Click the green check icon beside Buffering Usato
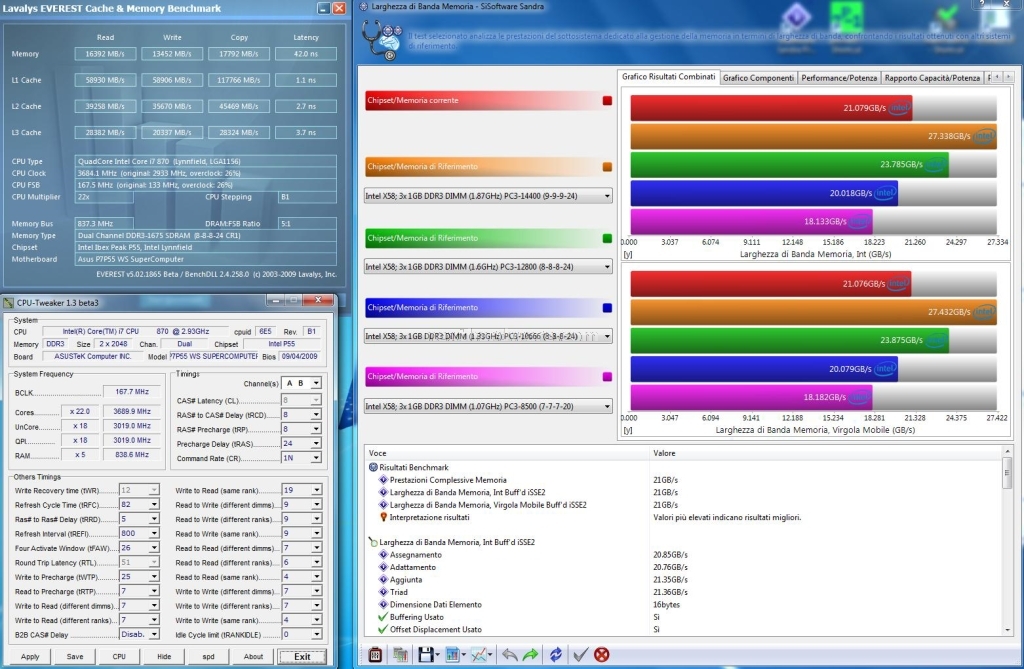Viewport: 1024px width, 669px height. pyautogui.click(x=383, y=617)
